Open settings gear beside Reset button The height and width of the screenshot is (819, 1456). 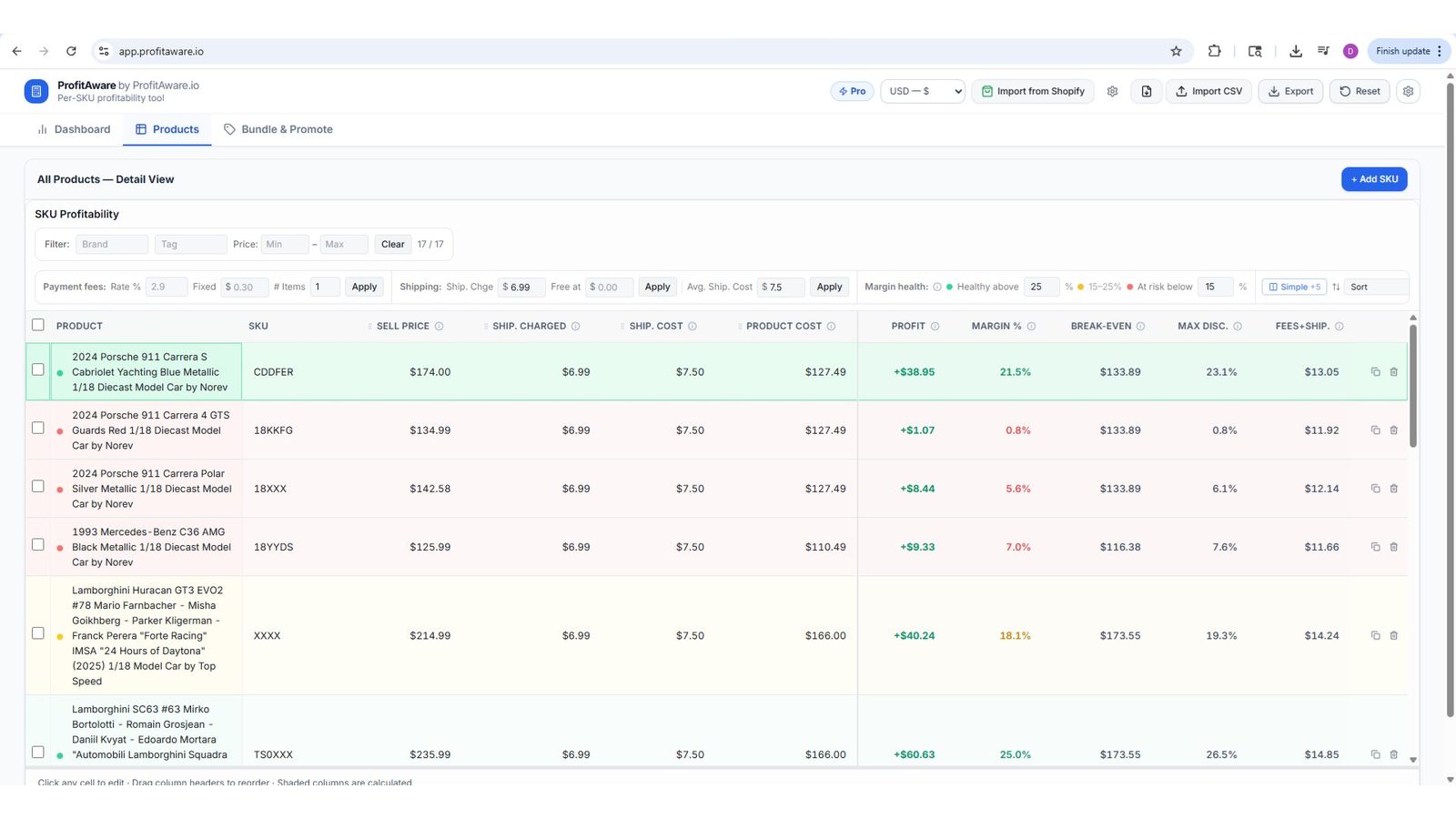click(x=1408, y=91)
